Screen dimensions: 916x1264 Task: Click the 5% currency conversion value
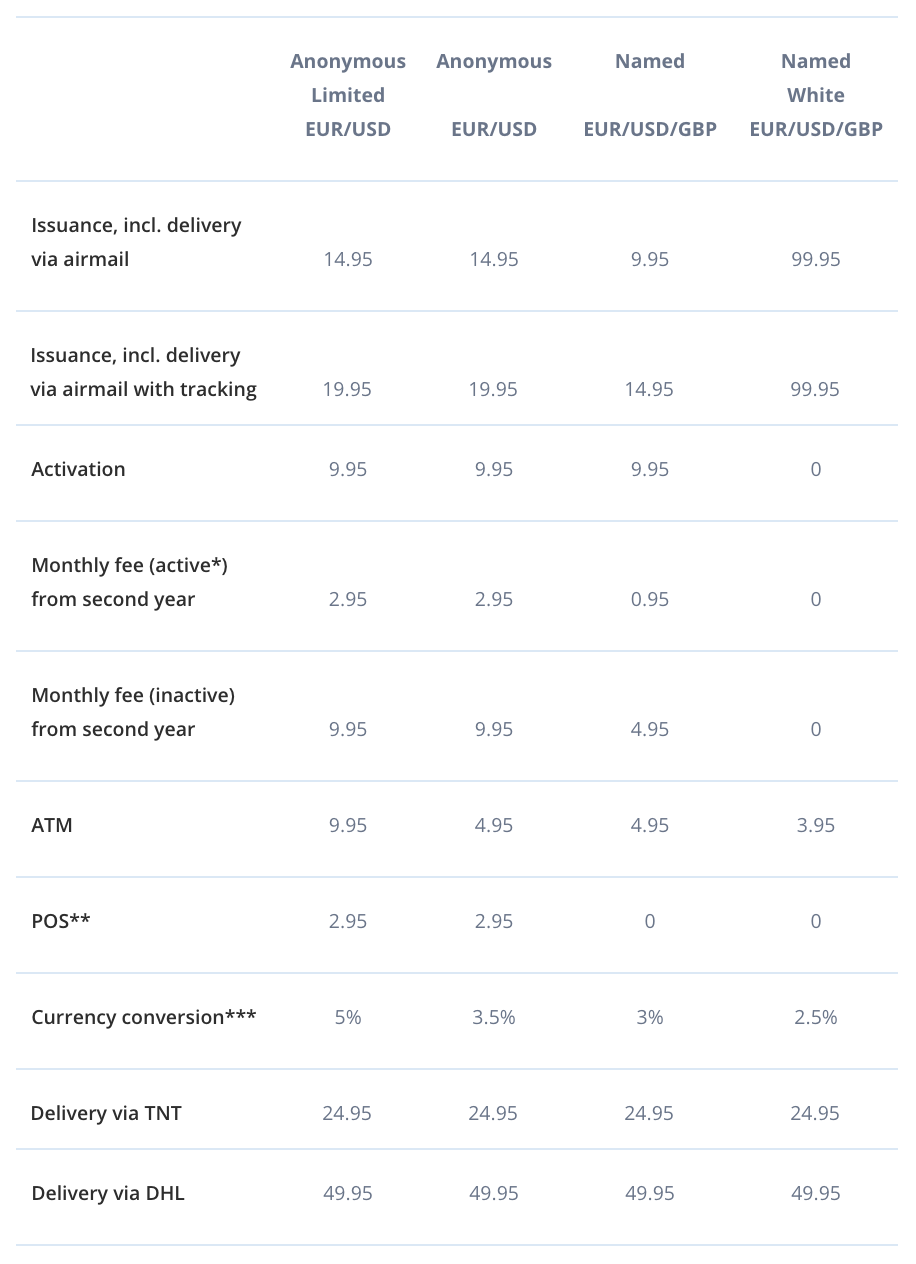tap(348, 1017)
